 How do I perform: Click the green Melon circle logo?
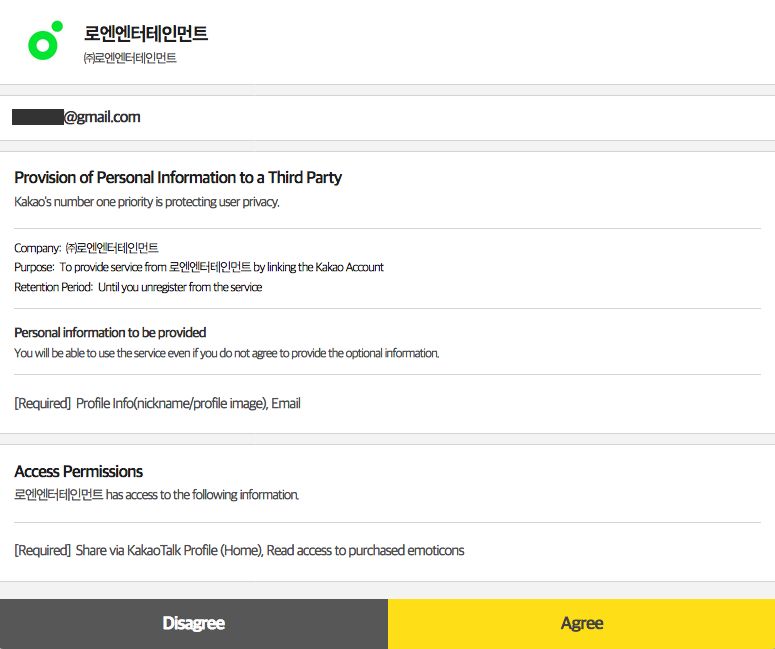(x=45, y=41)
